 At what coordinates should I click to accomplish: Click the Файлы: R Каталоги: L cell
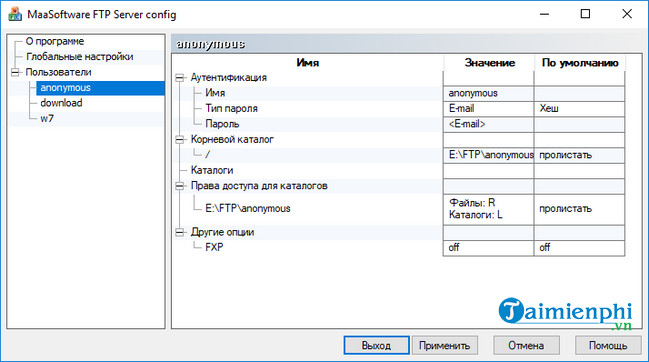coord(488,209)
